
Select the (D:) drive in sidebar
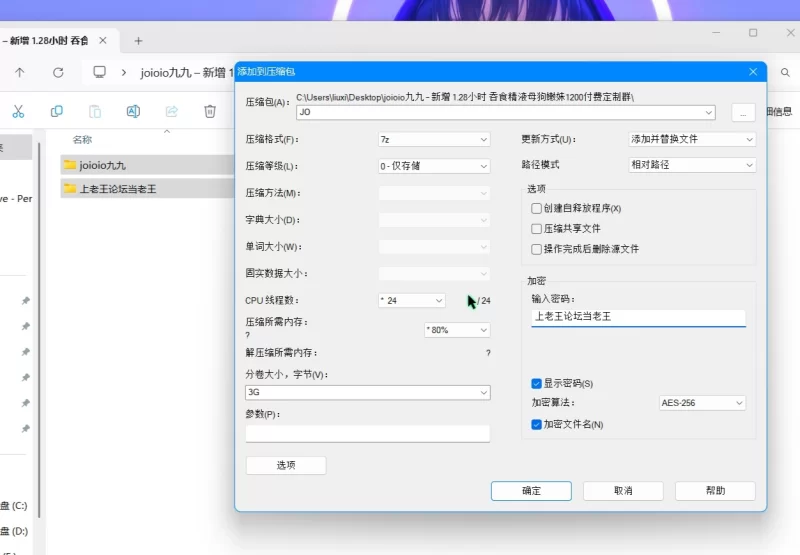[14, 531]
